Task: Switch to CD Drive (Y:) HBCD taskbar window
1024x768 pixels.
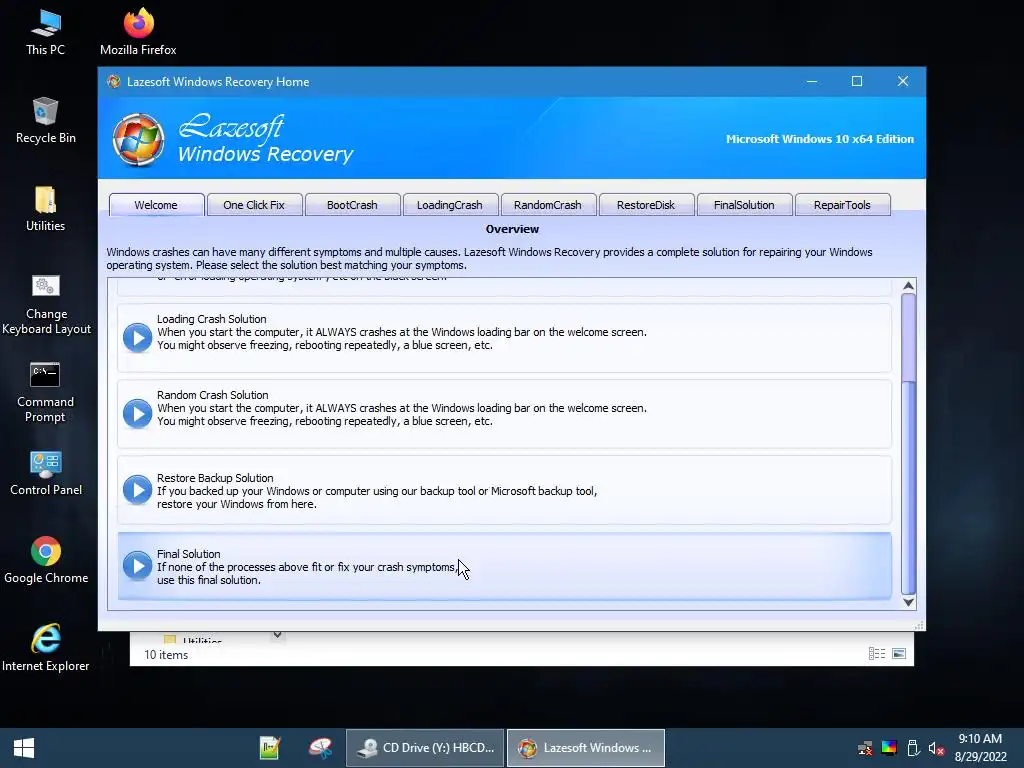Action: click(x=425, y=748)
